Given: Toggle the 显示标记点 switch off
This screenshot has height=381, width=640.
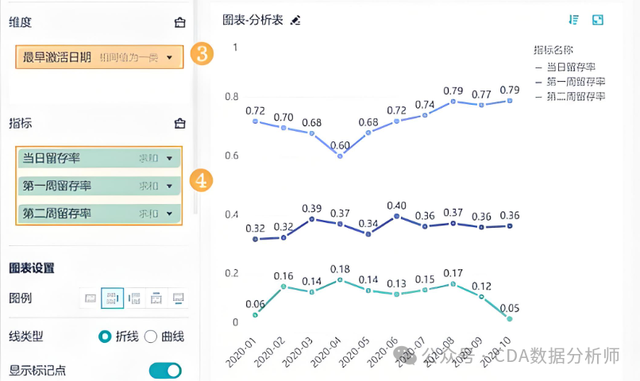Looking at the screenshot, I should 165,370.
